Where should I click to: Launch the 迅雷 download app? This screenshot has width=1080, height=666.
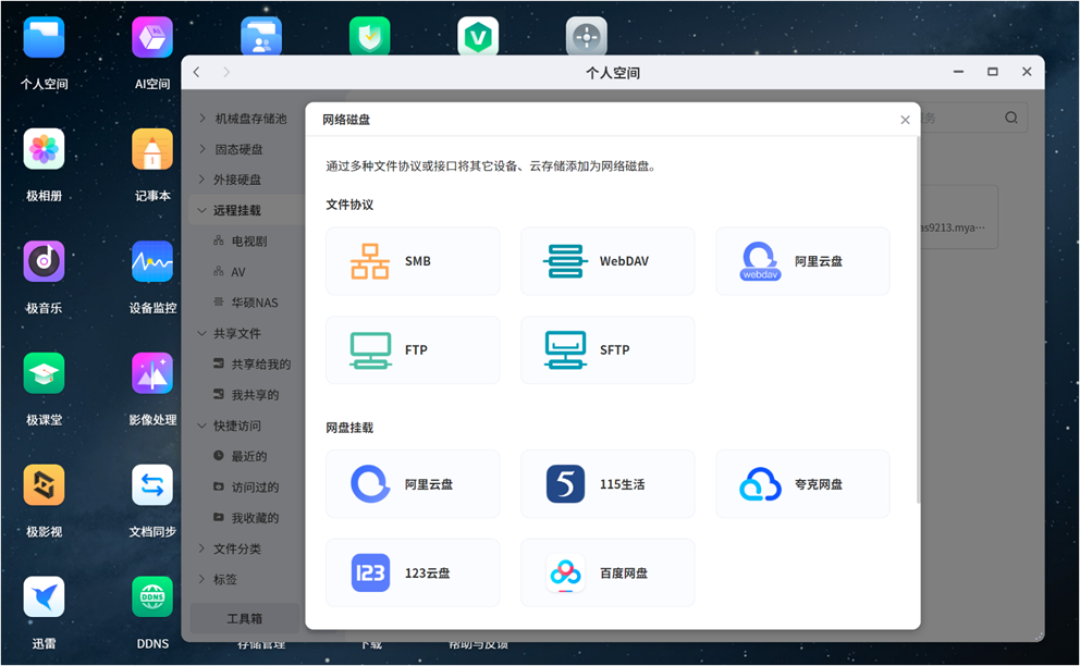[43, 597]
